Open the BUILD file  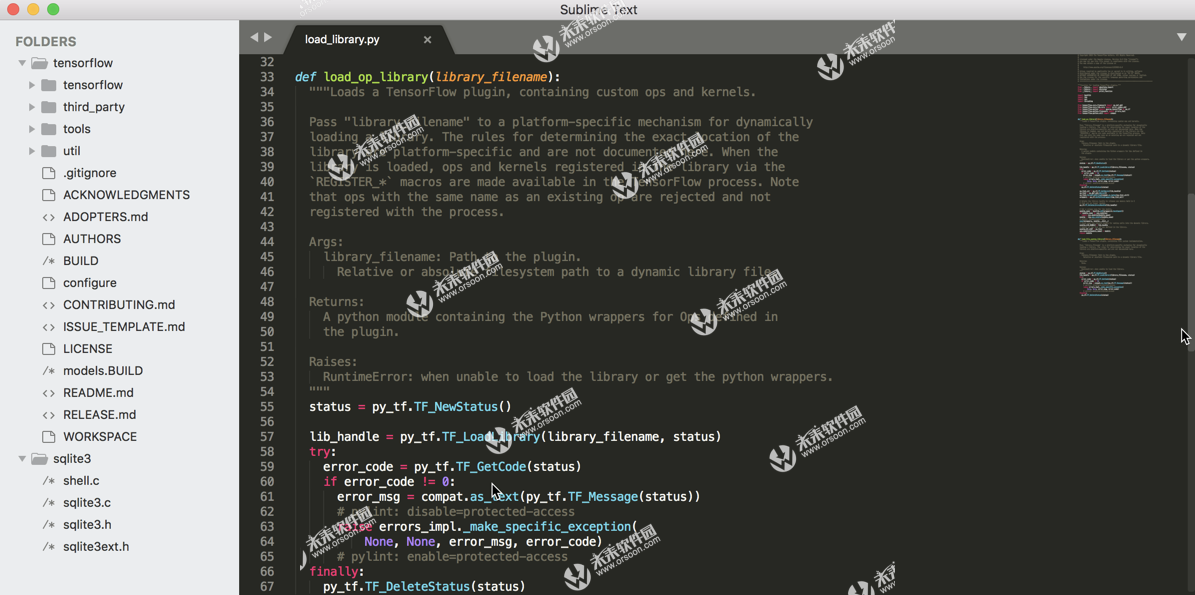click(81, 261)
